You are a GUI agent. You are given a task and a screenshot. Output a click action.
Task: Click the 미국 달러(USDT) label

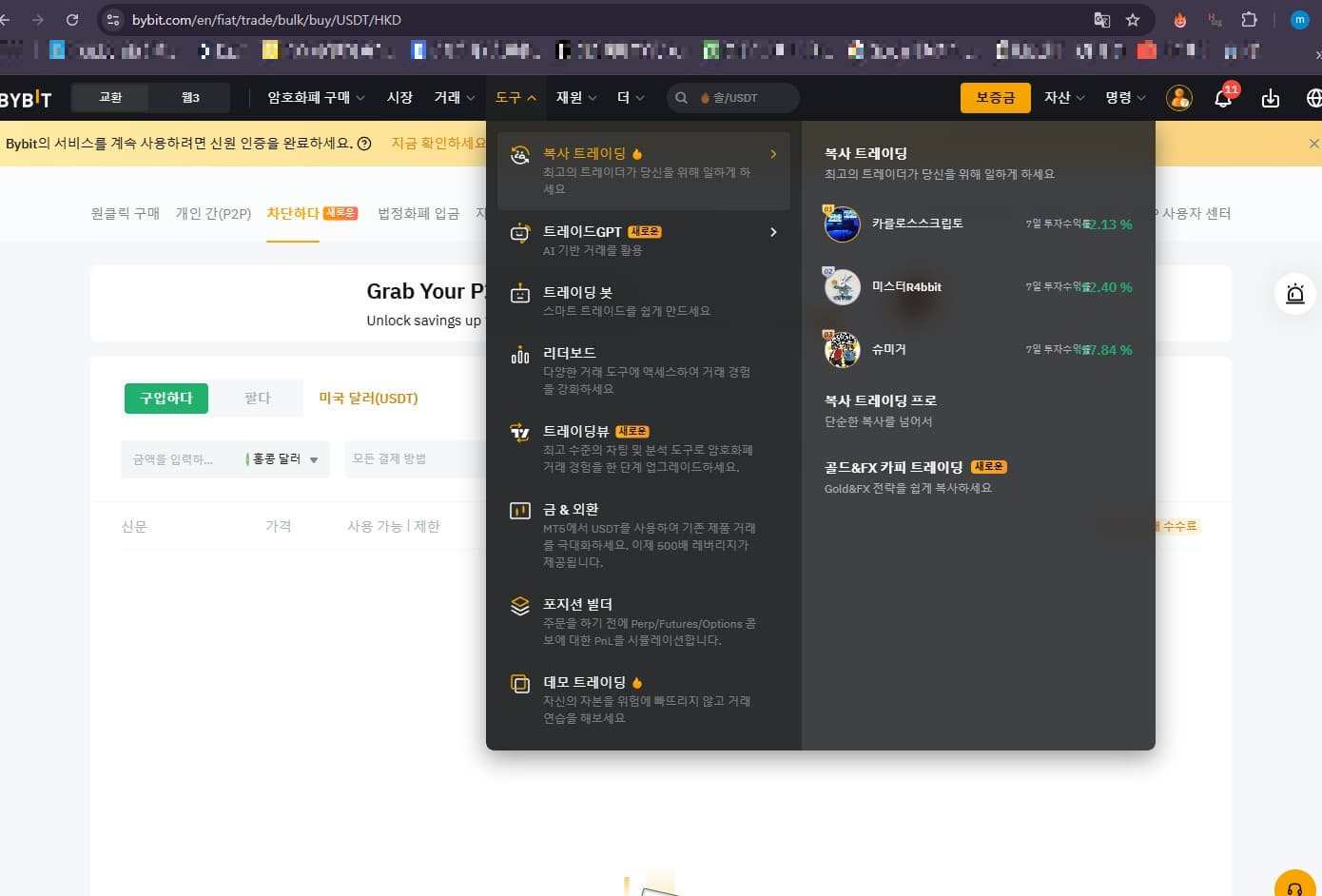tap(368, 399)
